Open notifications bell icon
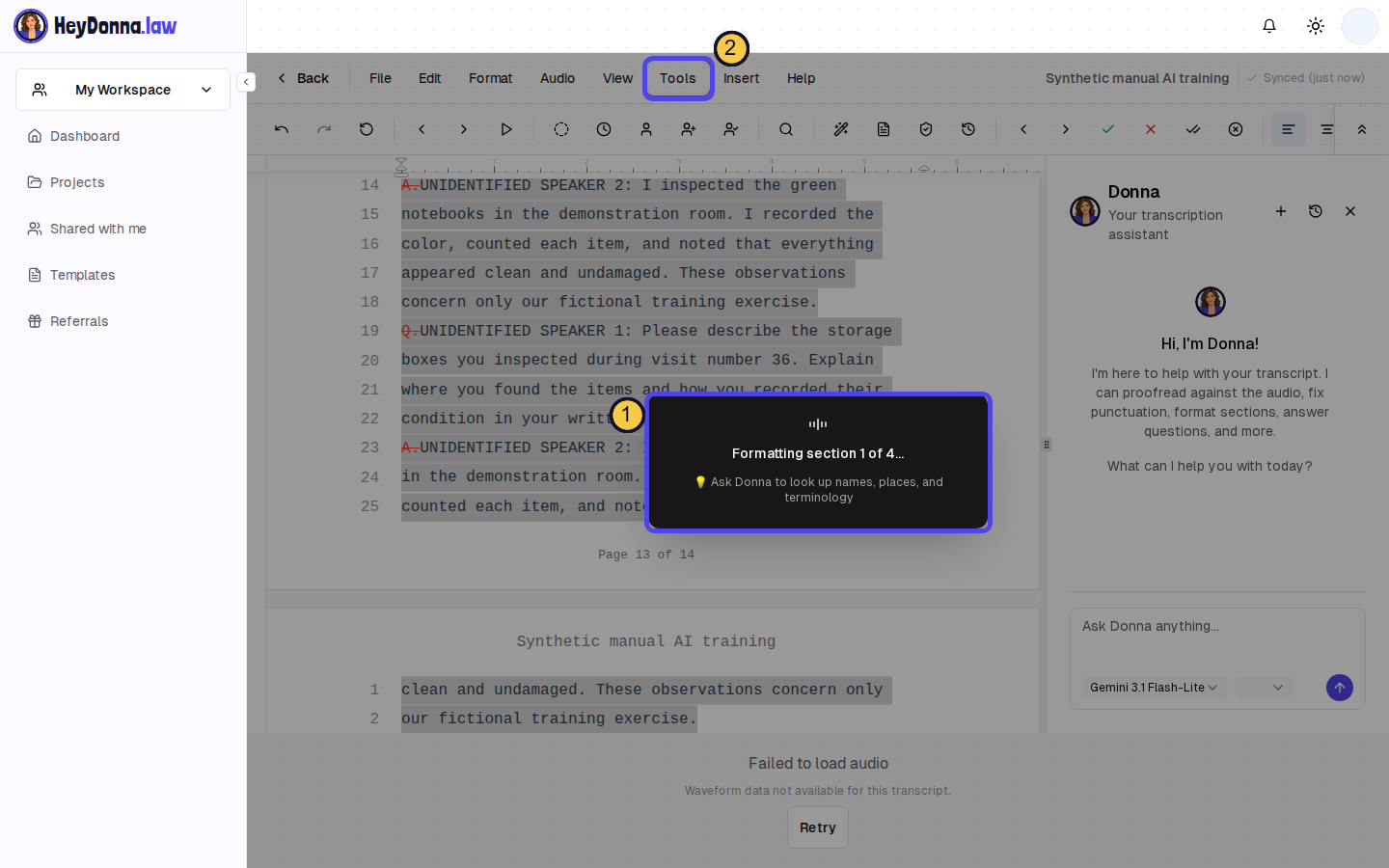The width and height of the screenshot is (1389, 868). point(1269,26)
